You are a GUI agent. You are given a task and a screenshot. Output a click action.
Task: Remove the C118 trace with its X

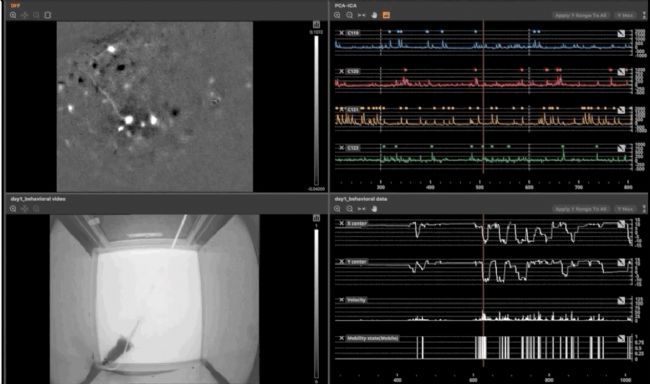coord(341,33)
